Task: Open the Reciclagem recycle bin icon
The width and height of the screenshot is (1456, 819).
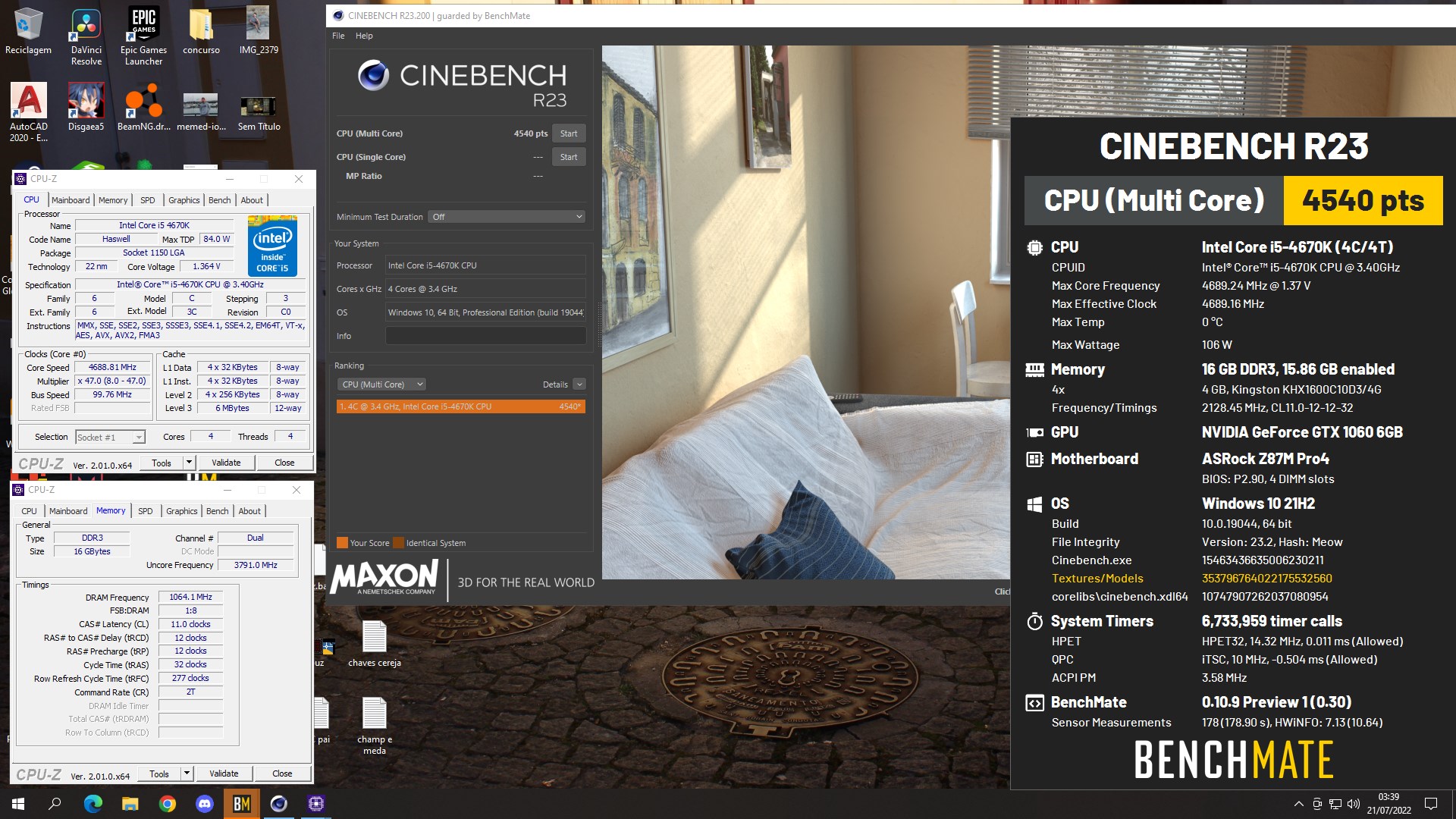Action: [28, 32]
